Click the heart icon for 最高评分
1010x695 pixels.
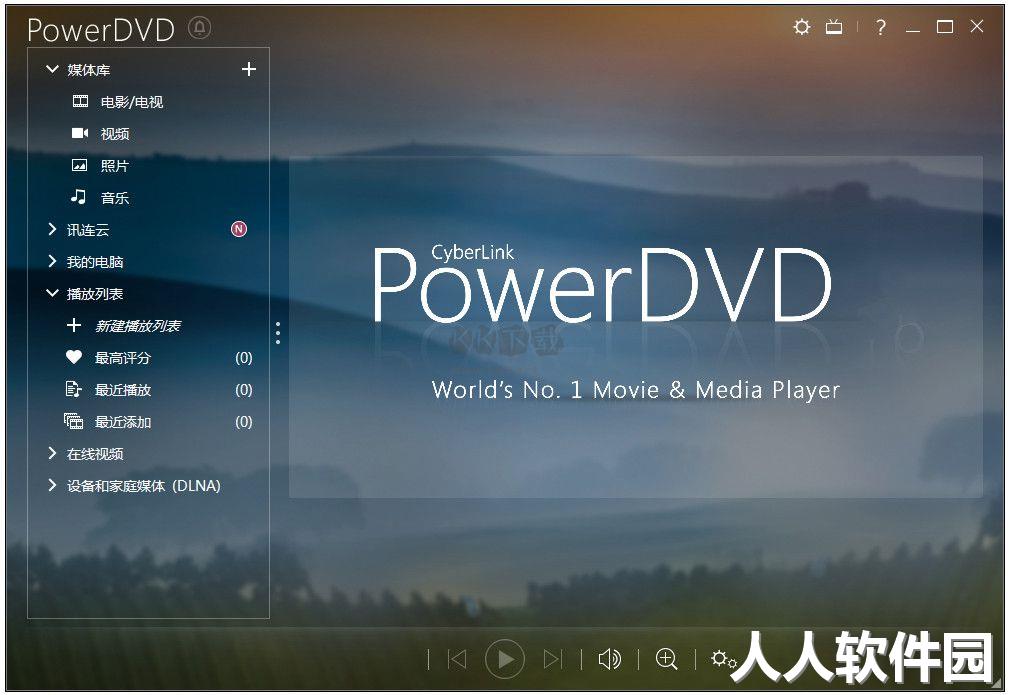[74, 357]
